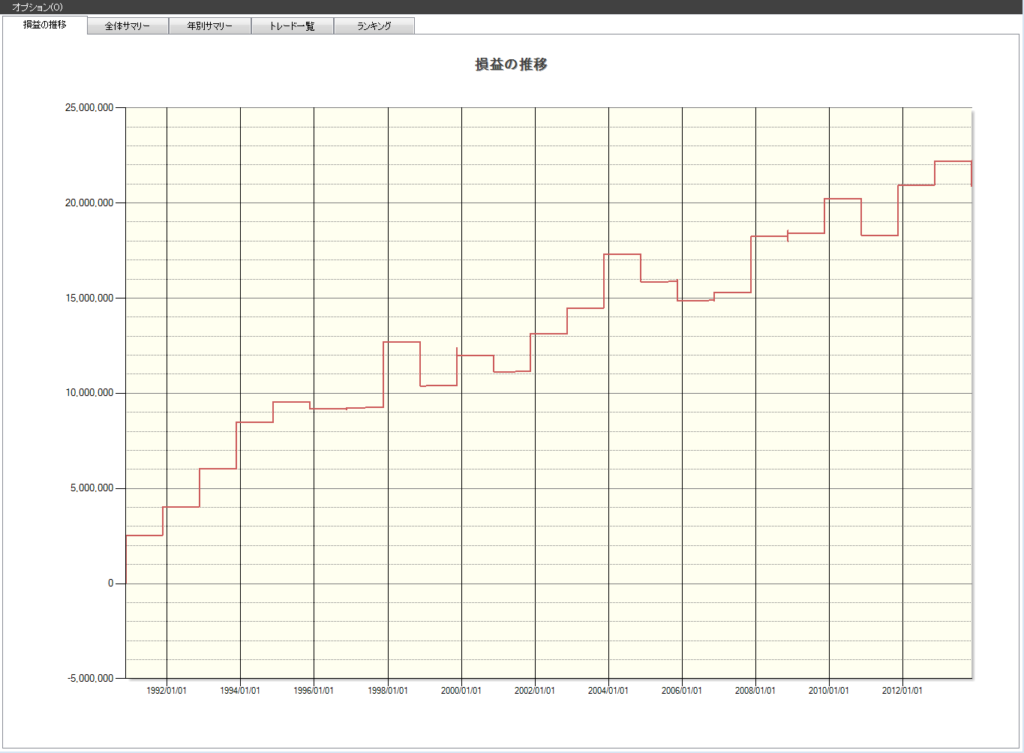
Task: Click the 2000/01/01 x-axis label
Action: click(x=461, y=691)
